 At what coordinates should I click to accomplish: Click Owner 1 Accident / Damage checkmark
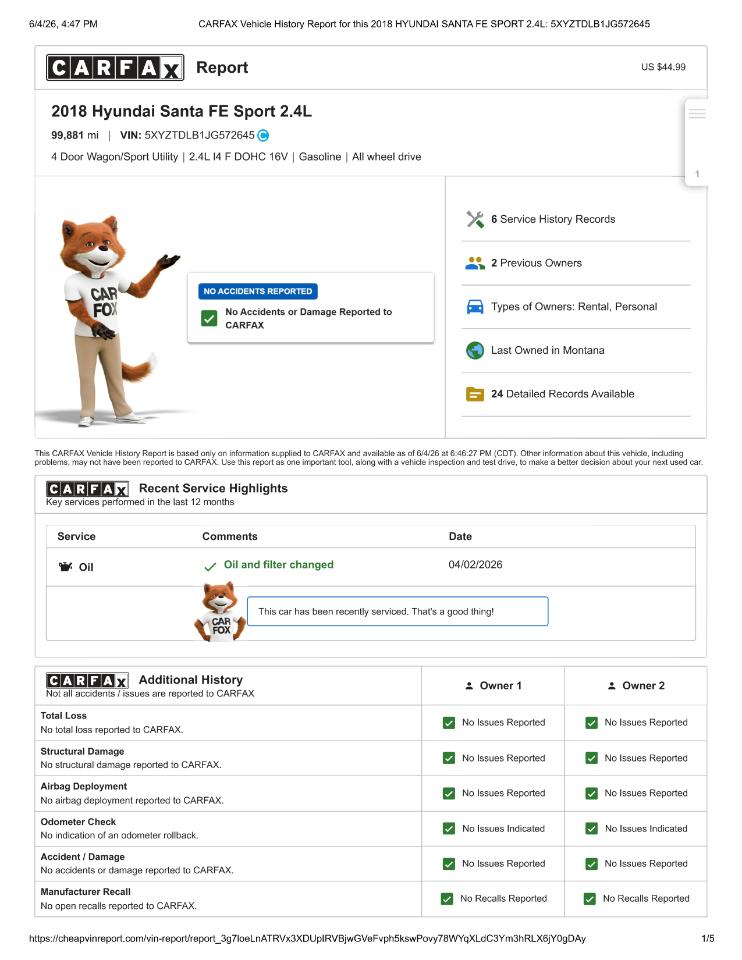pos(449,864)
